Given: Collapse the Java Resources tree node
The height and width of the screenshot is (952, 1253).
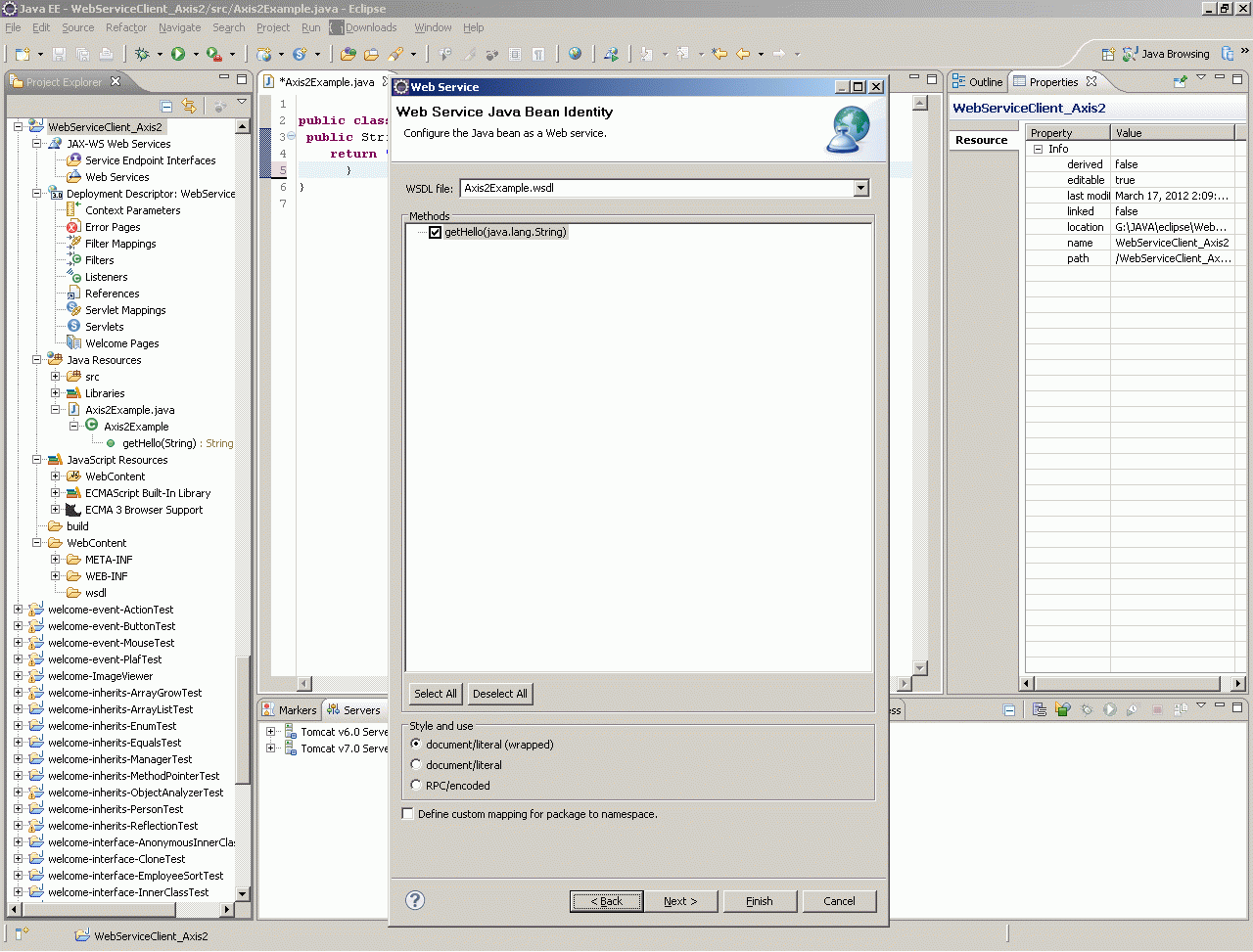Looking at the screenshot, I should (37, 360).
